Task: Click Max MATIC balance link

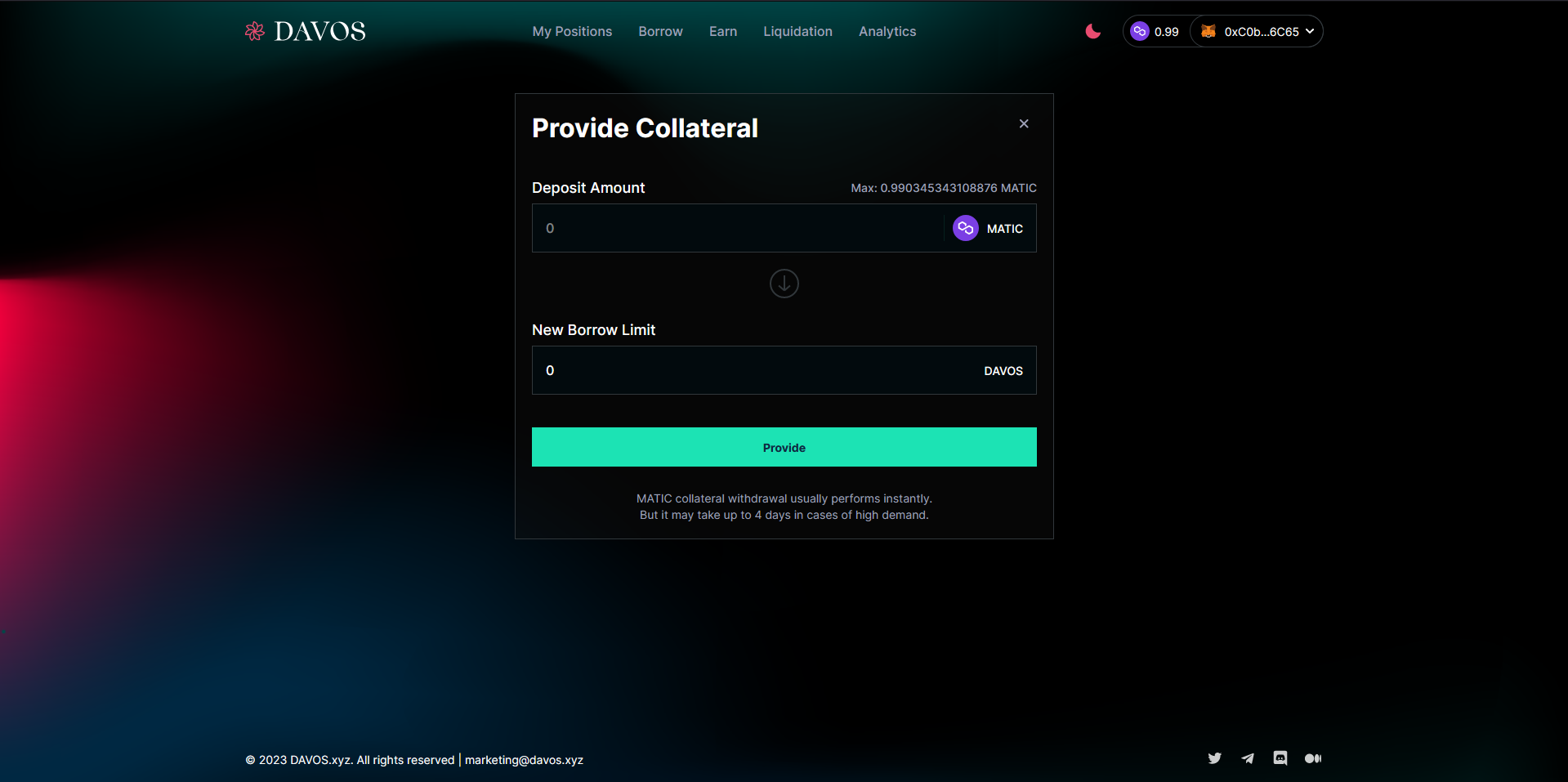Action: click(x=943, y=188)
